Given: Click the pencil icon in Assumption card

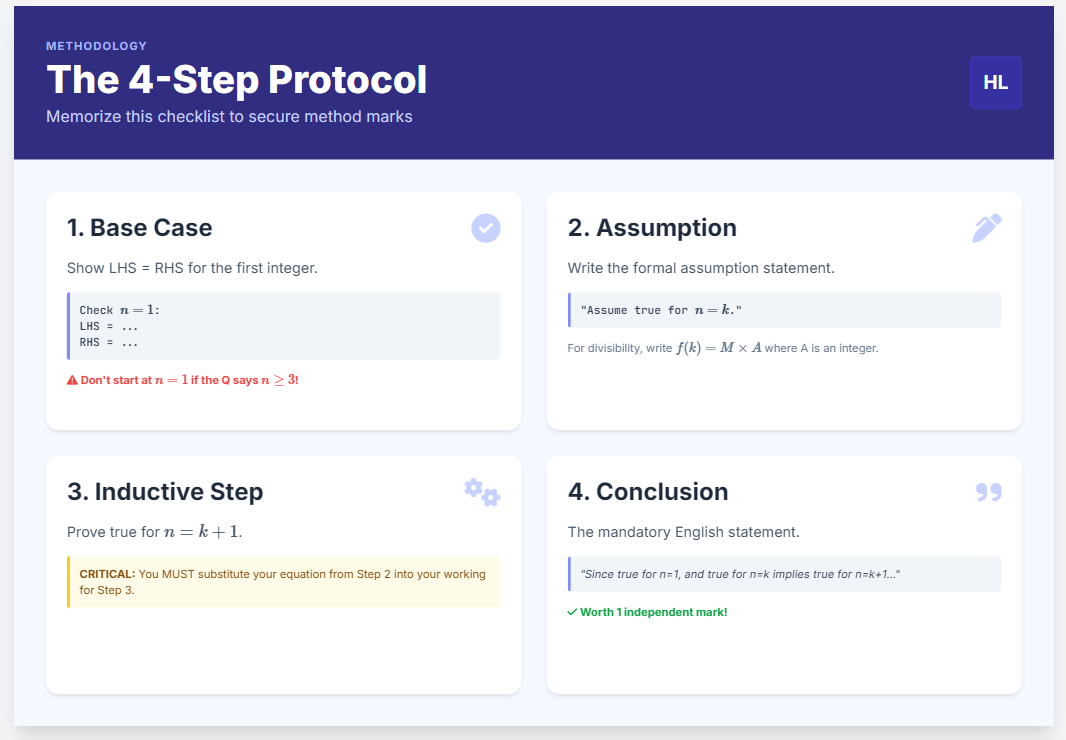Looking at the screenshot, I should pos(986,228).
